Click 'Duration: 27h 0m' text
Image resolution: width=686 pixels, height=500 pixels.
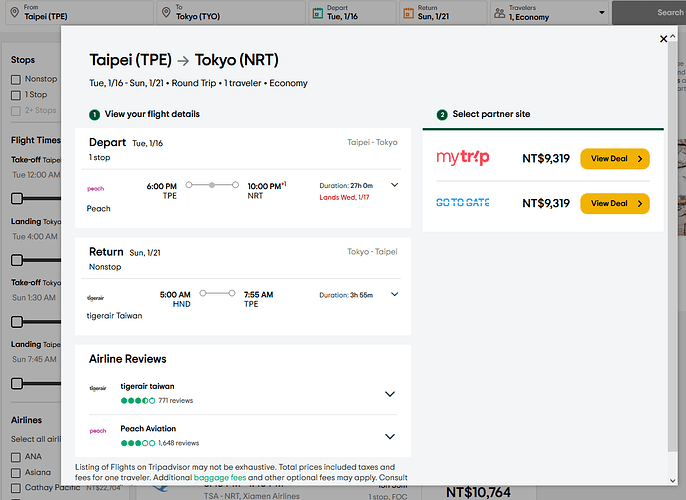[346, 185]
